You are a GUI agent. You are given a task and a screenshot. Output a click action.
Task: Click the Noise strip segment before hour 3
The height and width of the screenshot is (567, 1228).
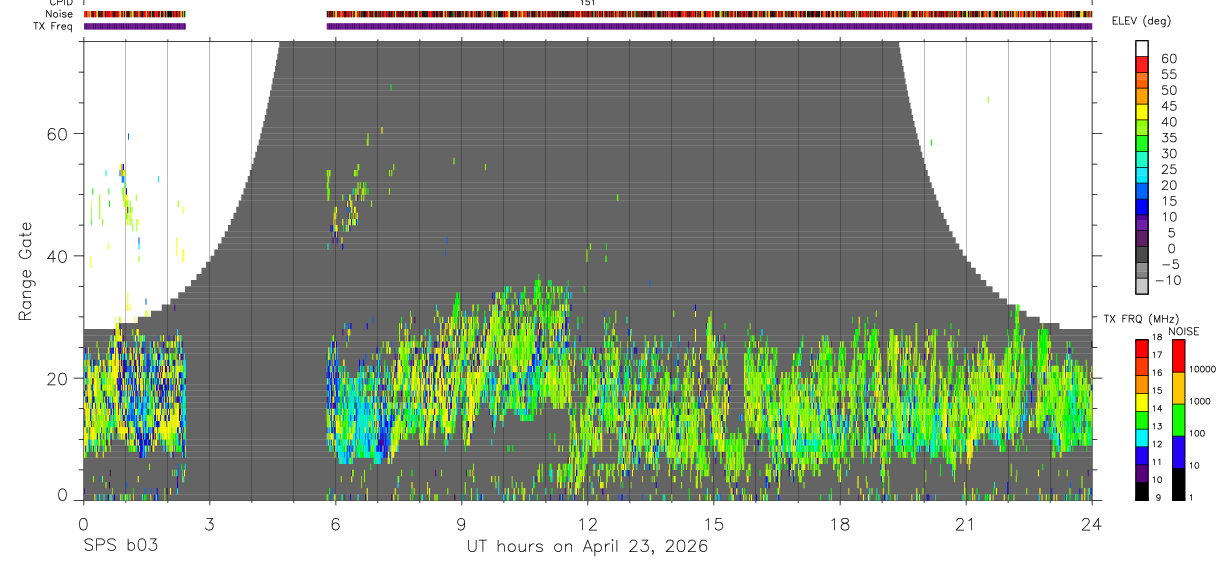point(135,15)
